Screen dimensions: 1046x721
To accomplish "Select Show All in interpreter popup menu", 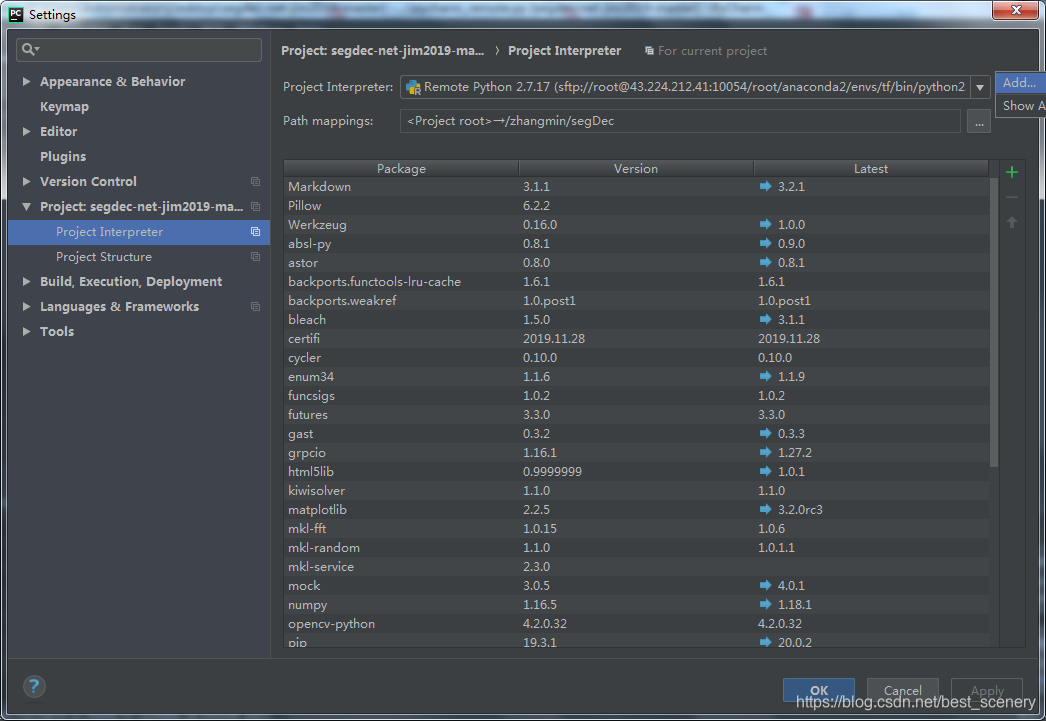I will (x=1020, y=105).
